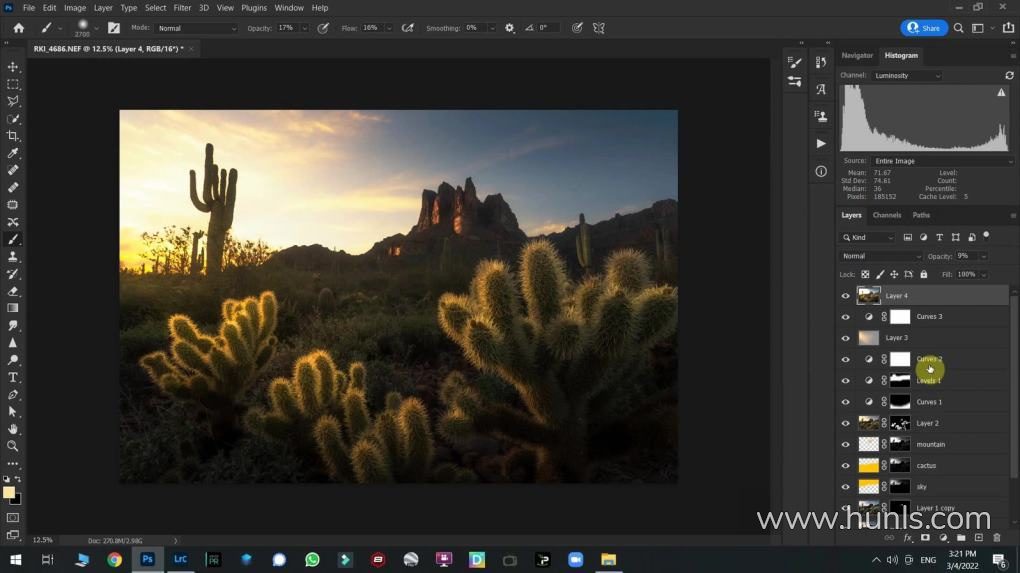Hide the Curves 3 layer
Image resolution: width=1020 pixels, height=573 pixels.
coord(845,317)
